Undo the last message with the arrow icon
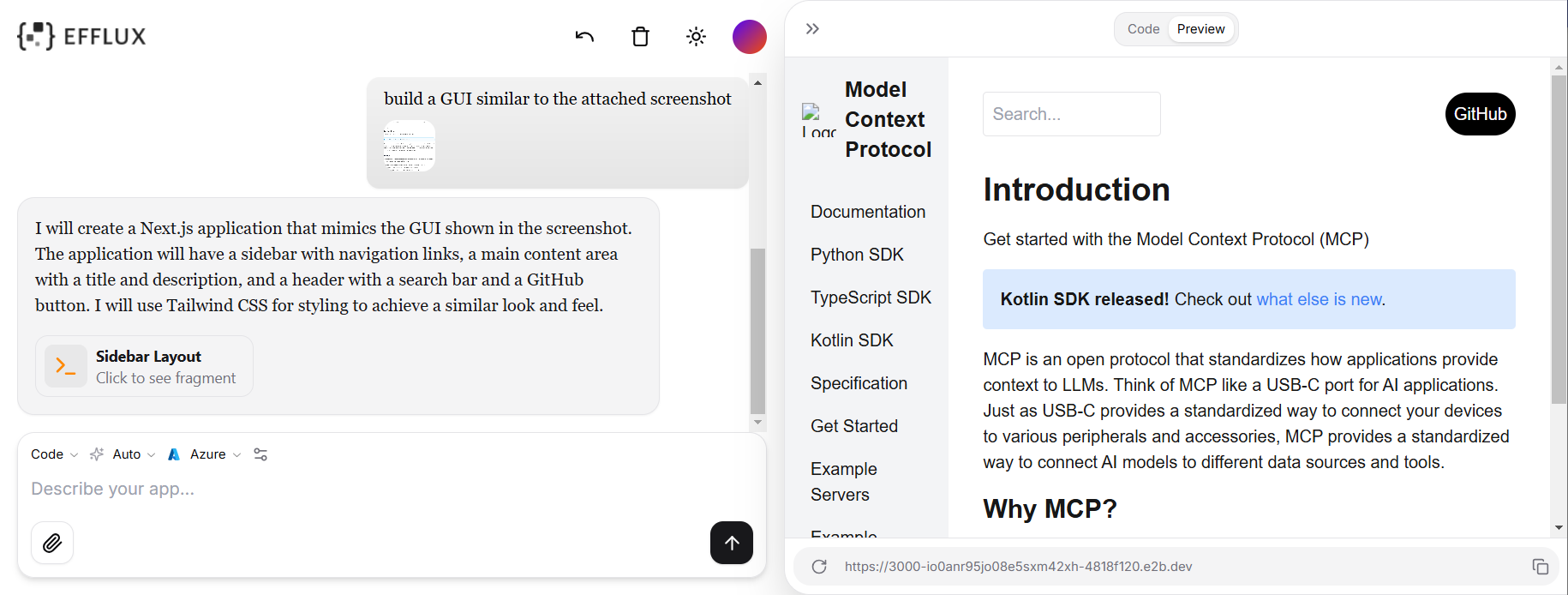The width and height of the screenshot is (1568, 595). (x=584, y=37)
